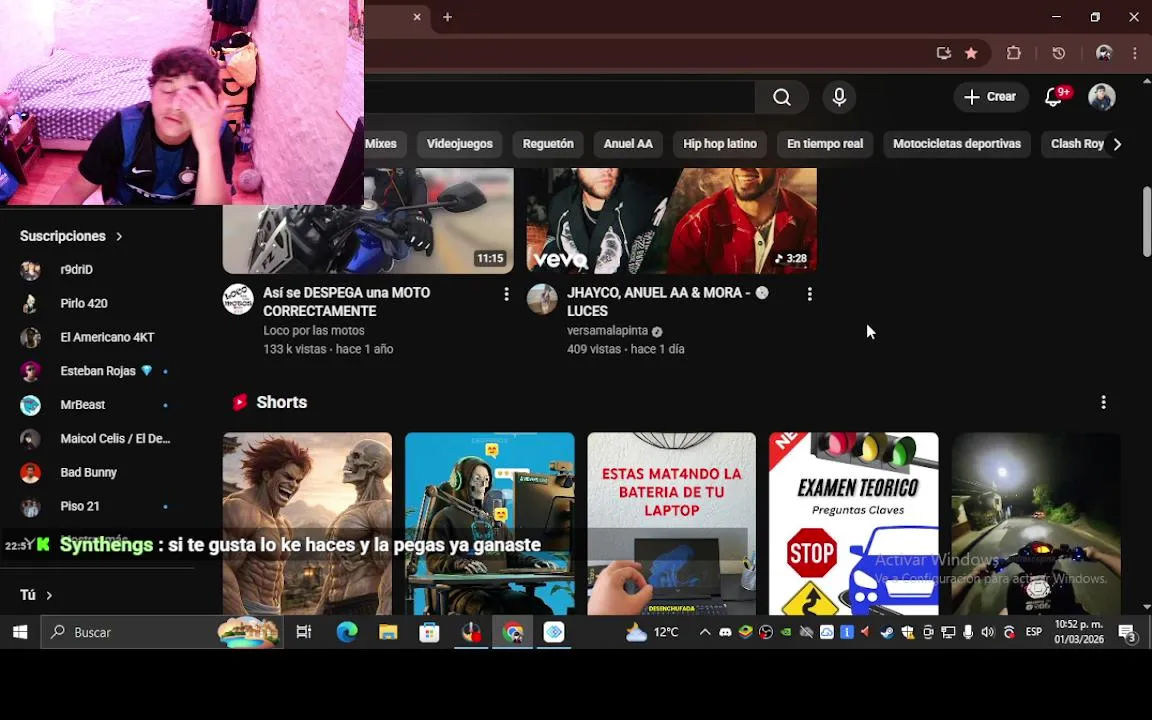Open options for JHAYCO, ANUEL AA & MORA video

[x=810, y=294]
